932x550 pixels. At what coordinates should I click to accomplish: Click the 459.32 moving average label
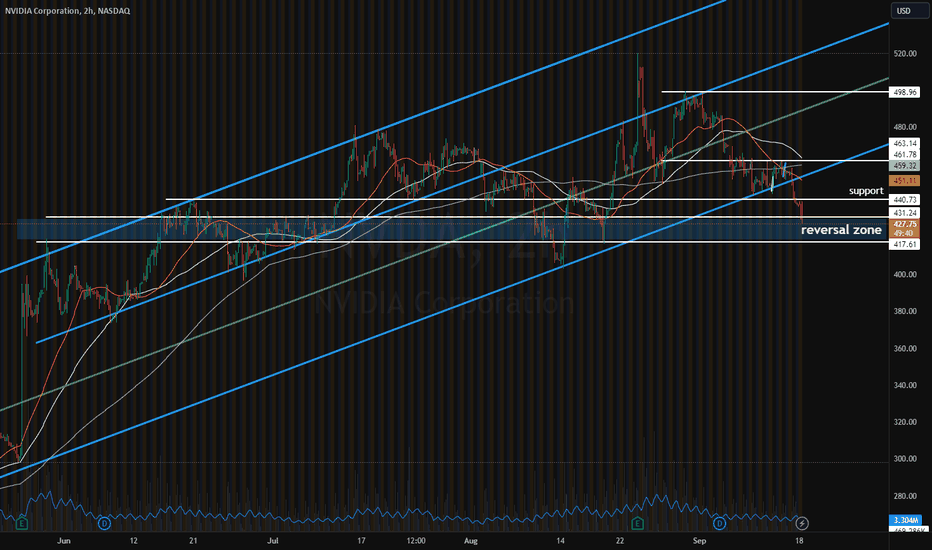pyautogui.click(x=904, y=166)
